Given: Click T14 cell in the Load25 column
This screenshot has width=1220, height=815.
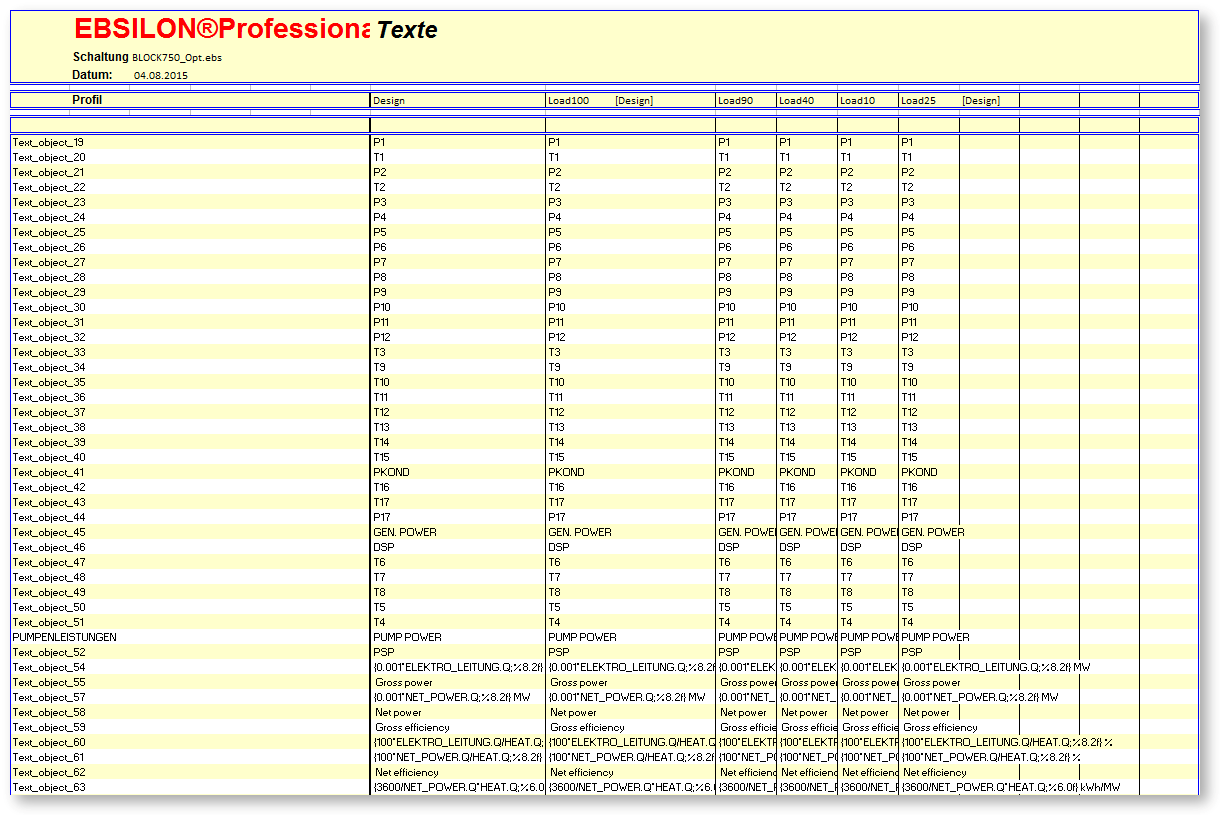Looking at the screenshot, I should coord(909,442).
